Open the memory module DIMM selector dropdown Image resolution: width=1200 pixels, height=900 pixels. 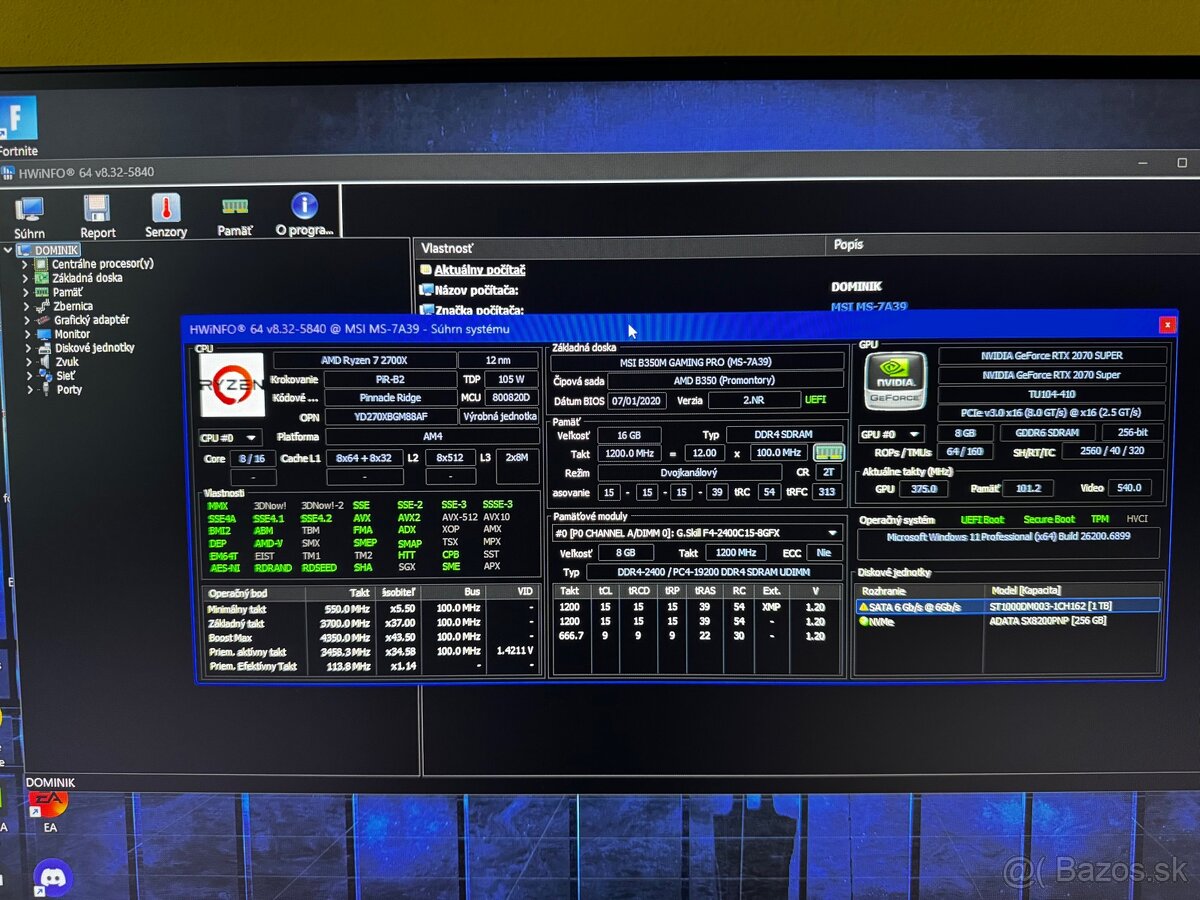tap(697, 533)
